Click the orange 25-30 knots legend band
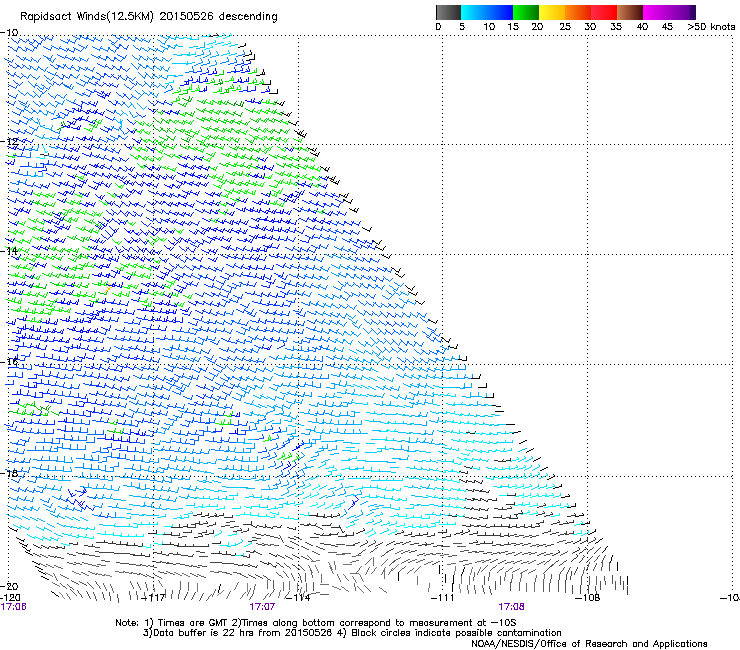The width and height of the screenshot is (740, 650). pos(578,12)
